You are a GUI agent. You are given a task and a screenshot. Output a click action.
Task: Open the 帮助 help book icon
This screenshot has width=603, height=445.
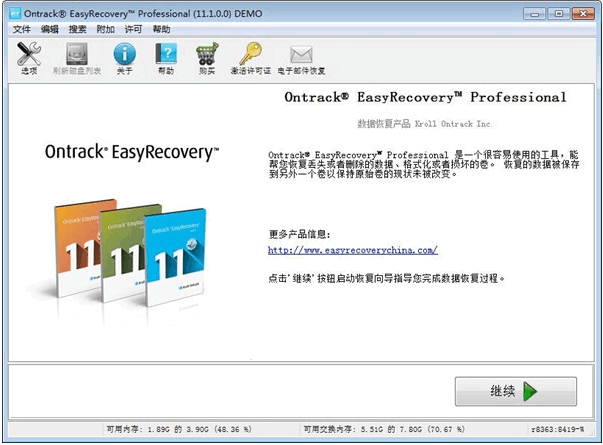coord(166,58)
